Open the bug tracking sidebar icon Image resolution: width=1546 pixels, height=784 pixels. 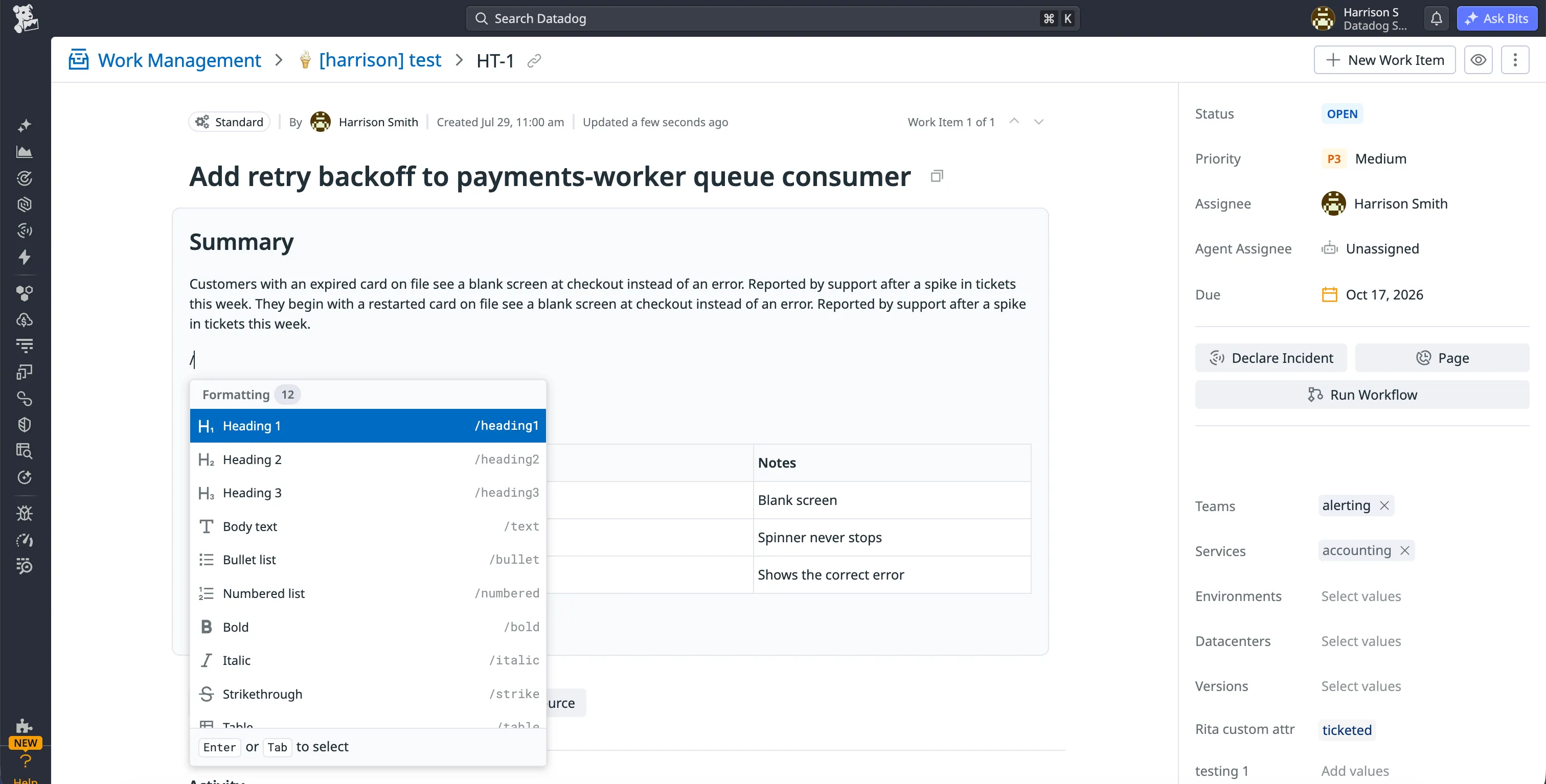[25, 514]
